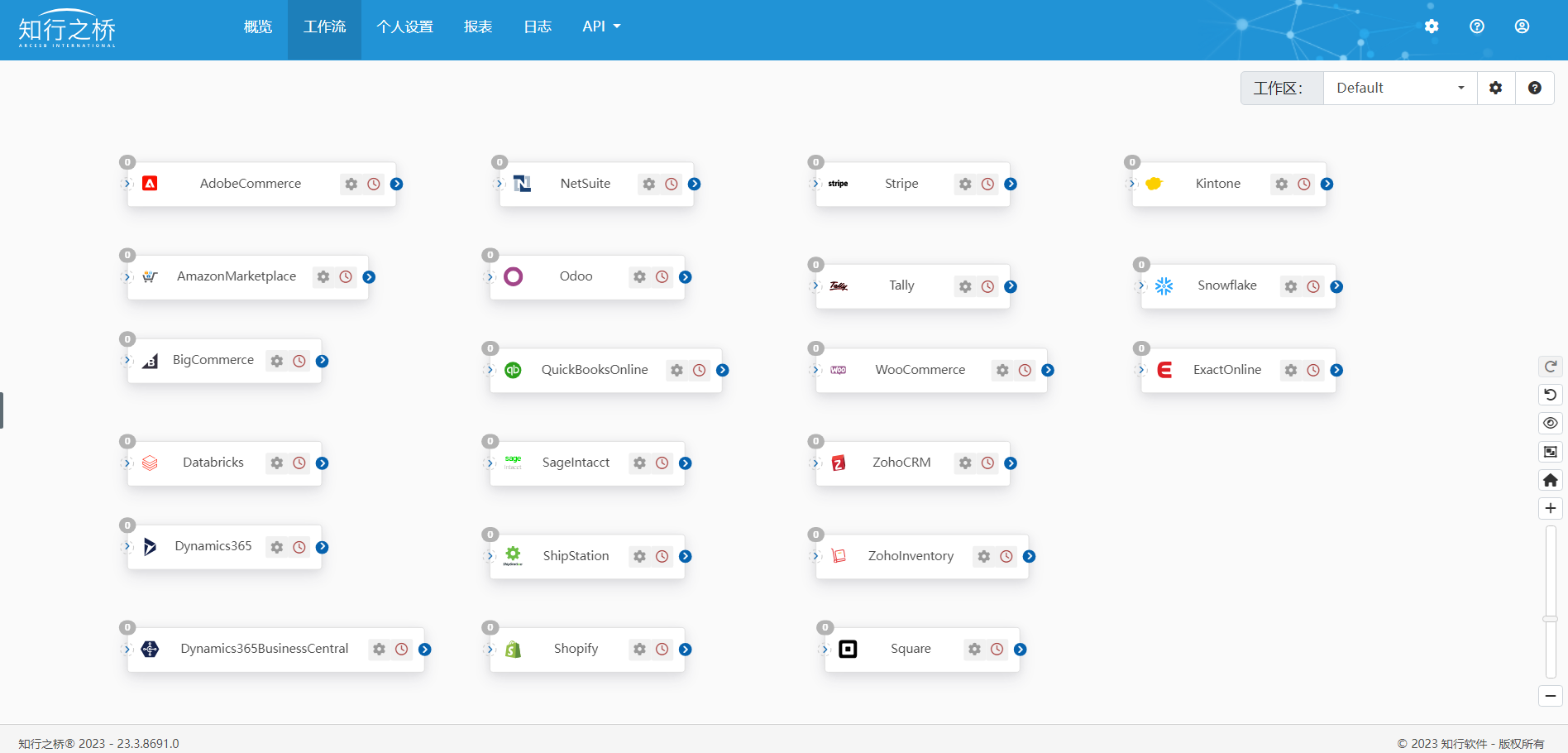Toggle eye visibility icon in canvas toolbar
This screenshot has height=753, width=1568.
coord(1551,423)
